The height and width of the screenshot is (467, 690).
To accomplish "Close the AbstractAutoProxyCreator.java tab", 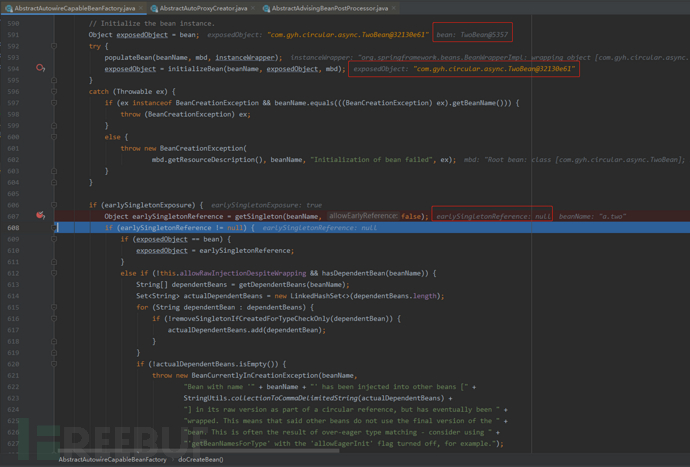I will tap(254, 8).
